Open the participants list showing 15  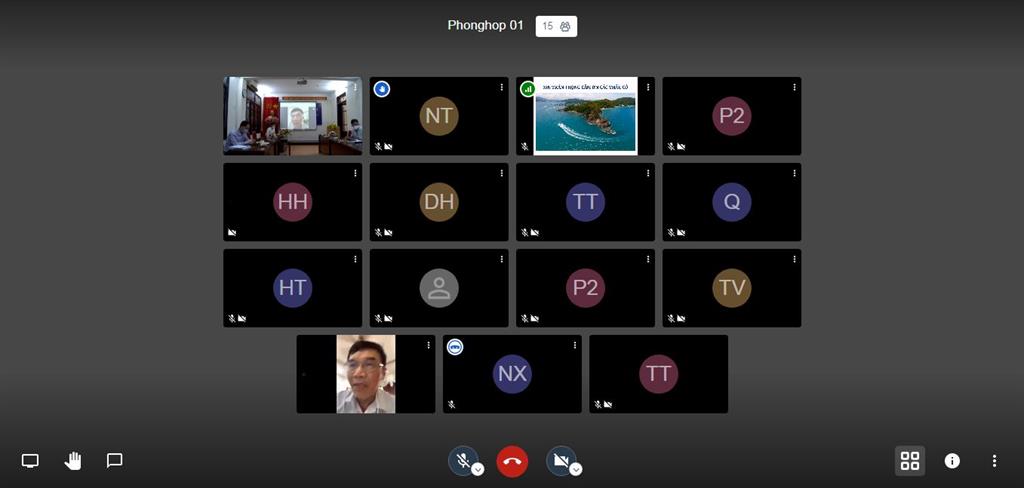pos(556,26)
